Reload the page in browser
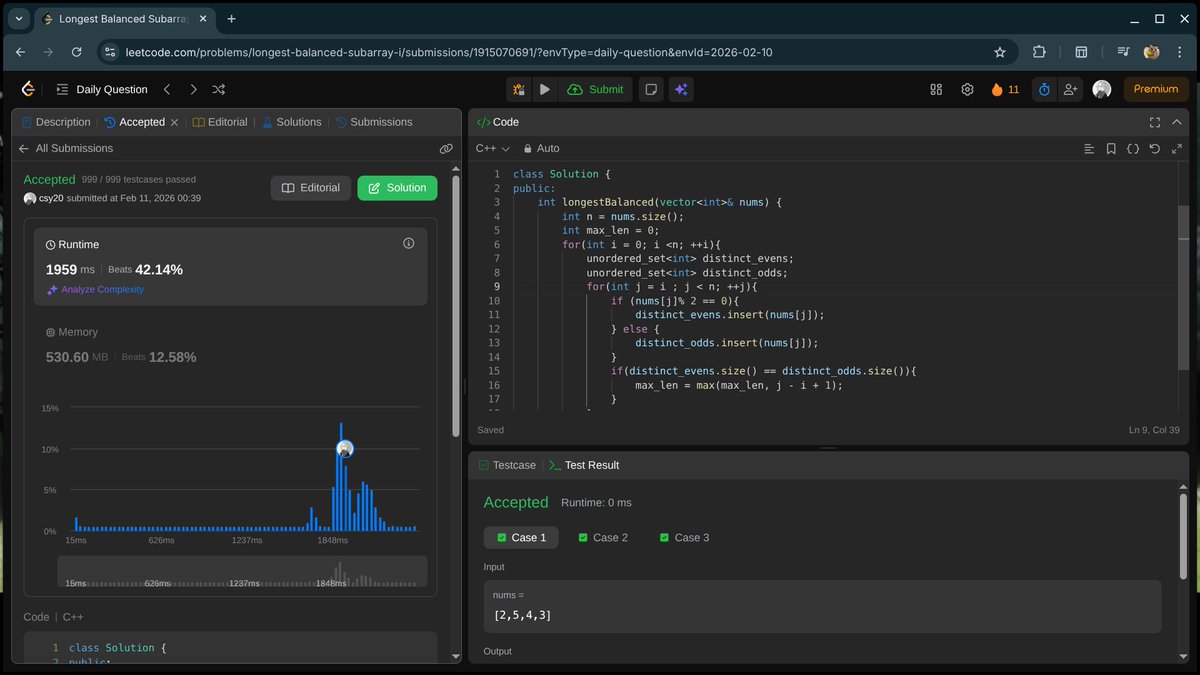1200x675 pixels. tap(76, 52)
